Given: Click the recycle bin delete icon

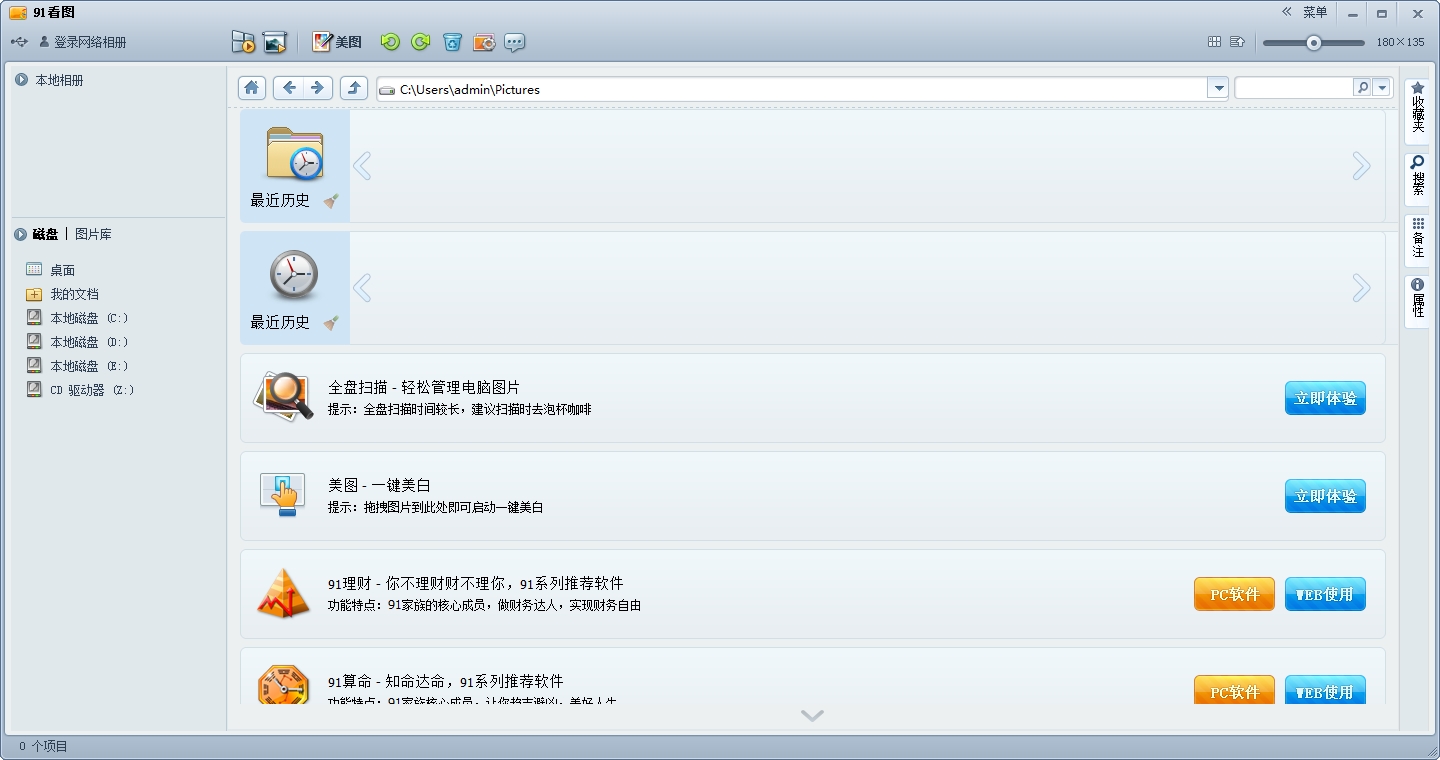Looking at the screenshot, I should [x=453, y=42].
